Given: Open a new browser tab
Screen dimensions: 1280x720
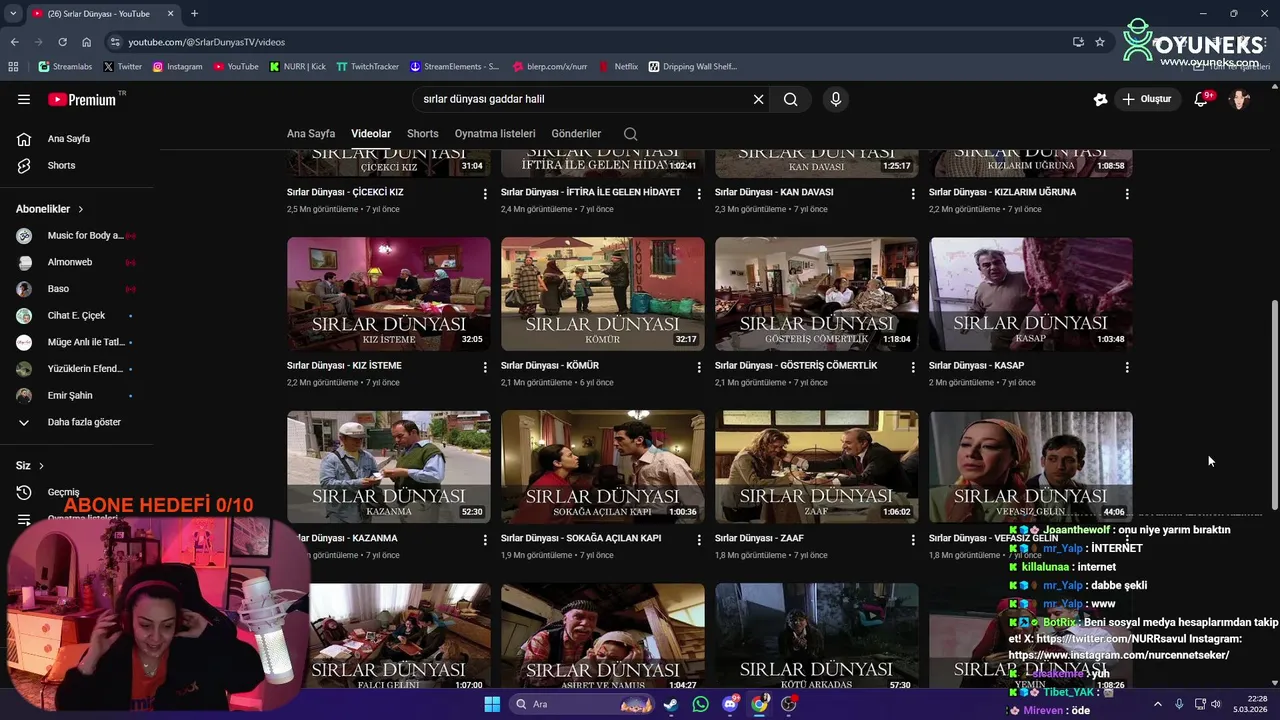Looking at the screenshot, I should tap(194, 13).
